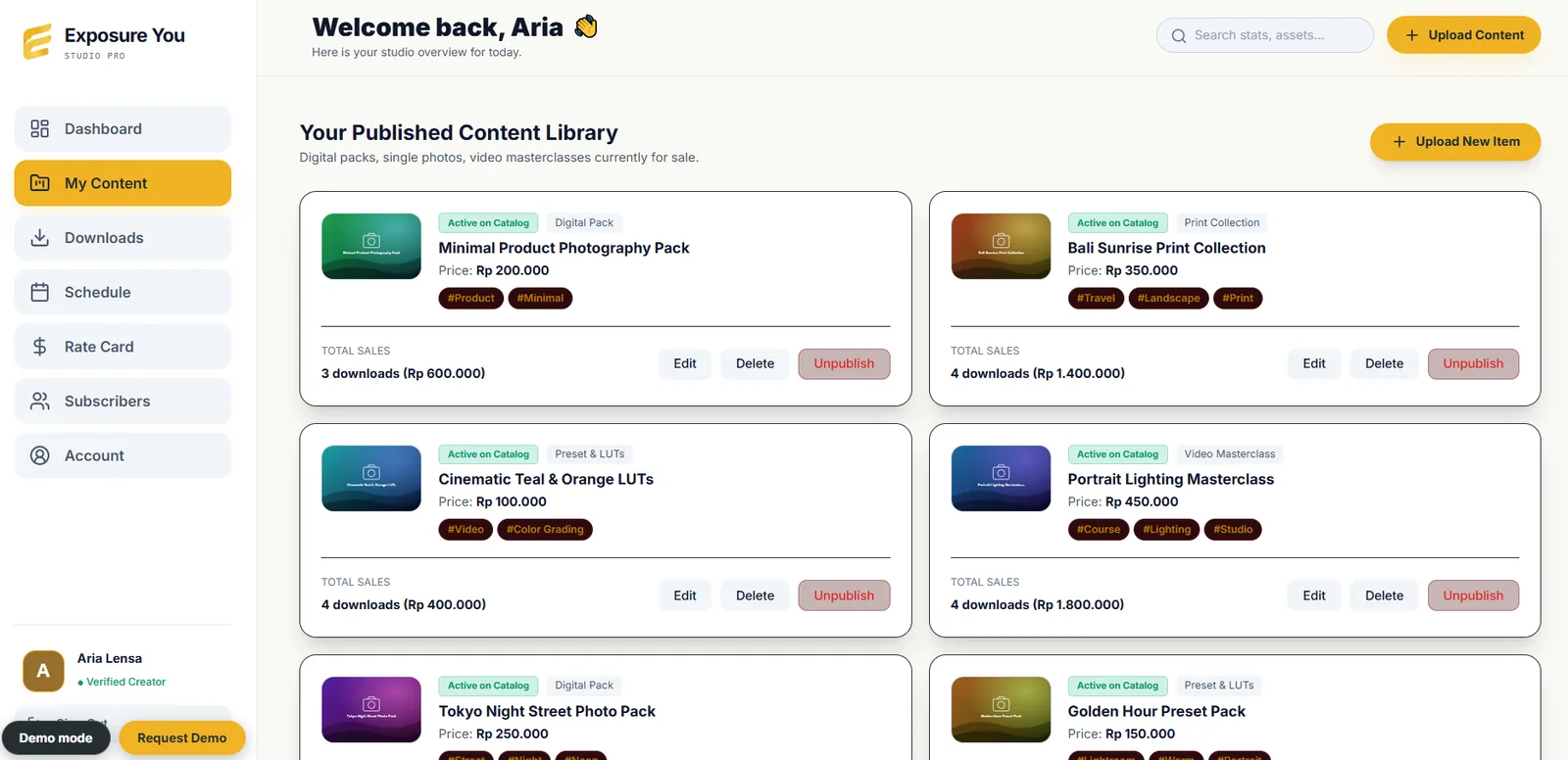
Task: Open the Account page
Action: (122, 455)
